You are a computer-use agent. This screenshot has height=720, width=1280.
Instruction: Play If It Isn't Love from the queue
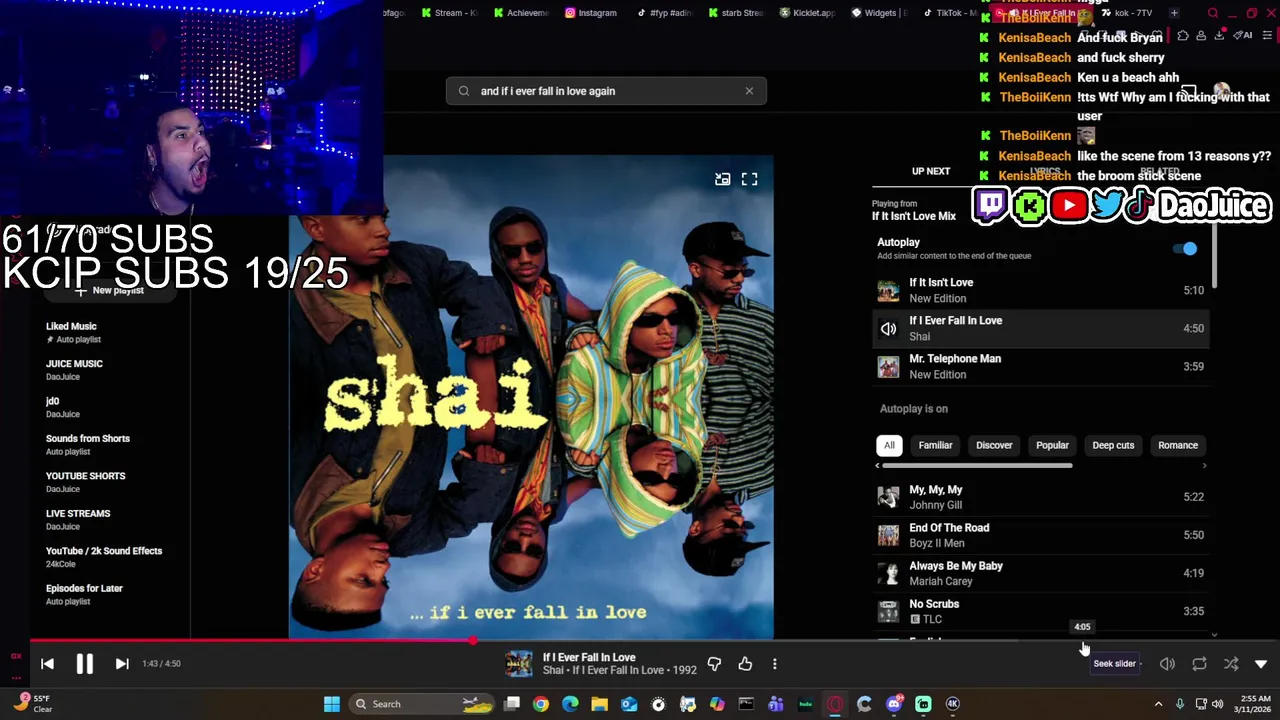click(x=1040, y=290)
